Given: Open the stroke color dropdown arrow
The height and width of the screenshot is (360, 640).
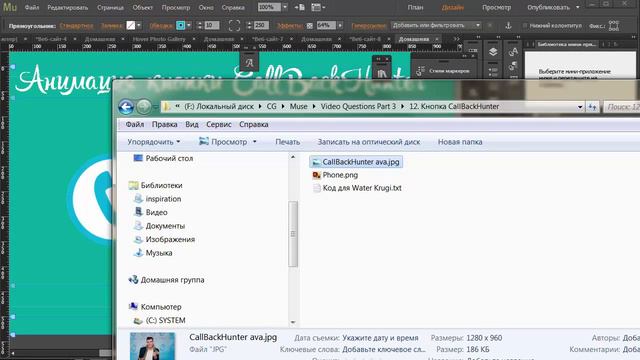Looking at the screenshot, I should pyautogui.click(x=189, y=25).
